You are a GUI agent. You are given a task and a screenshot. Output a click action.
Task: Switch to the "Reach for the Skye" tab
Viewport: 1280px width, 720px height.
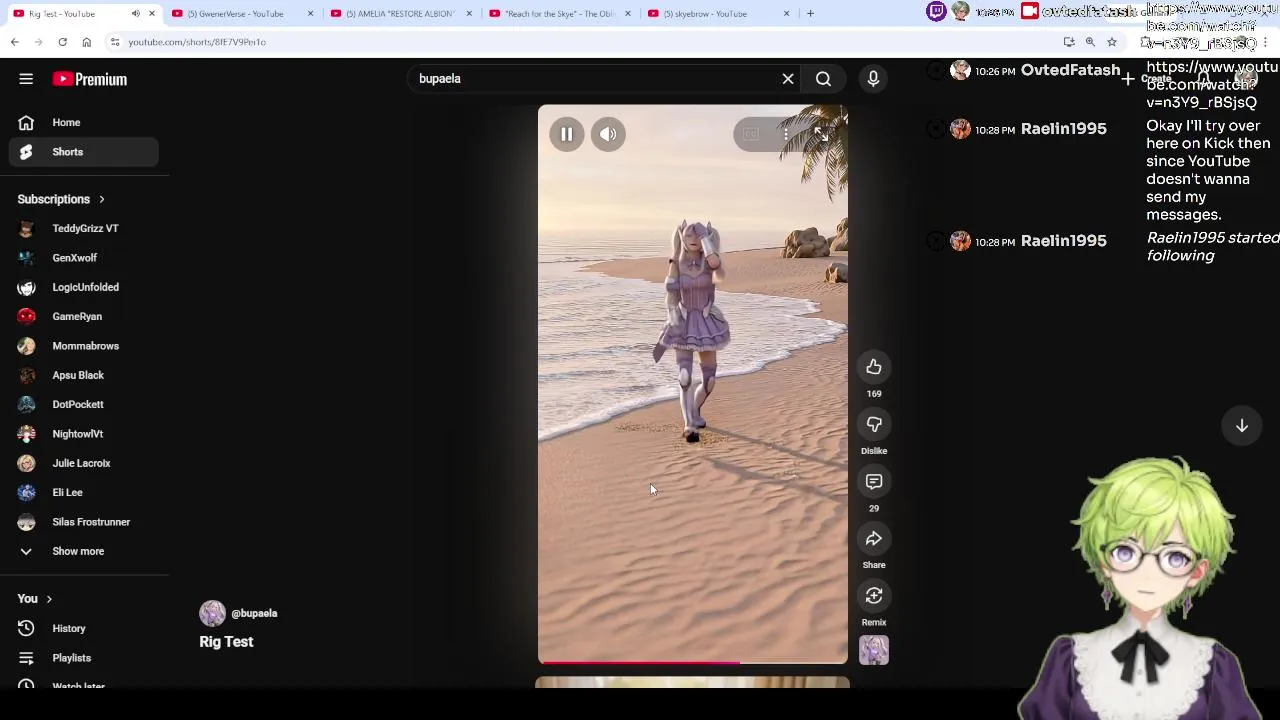click(560, 14)
